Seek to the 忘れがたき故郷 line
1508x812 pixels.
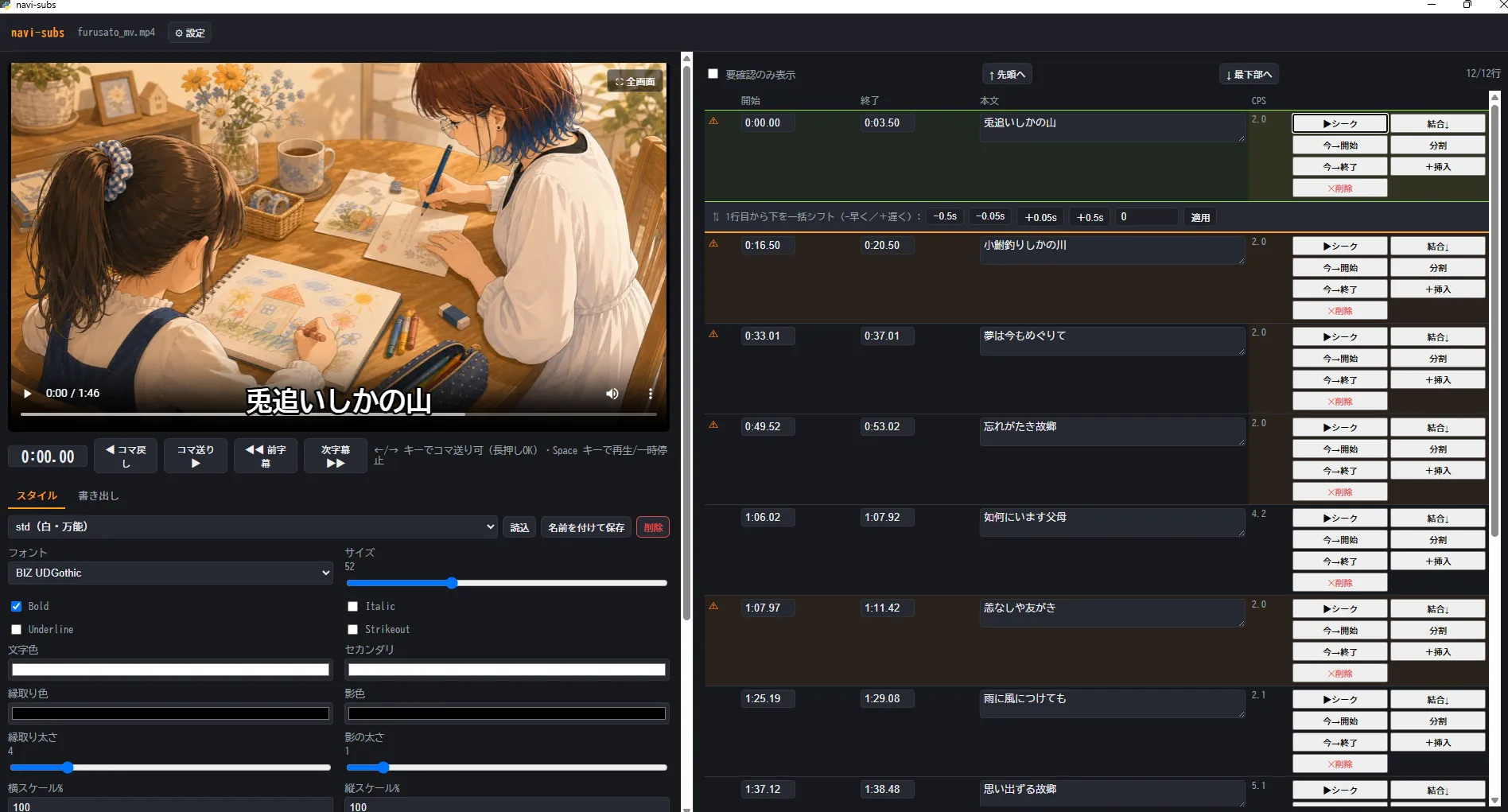[1340, 428]
